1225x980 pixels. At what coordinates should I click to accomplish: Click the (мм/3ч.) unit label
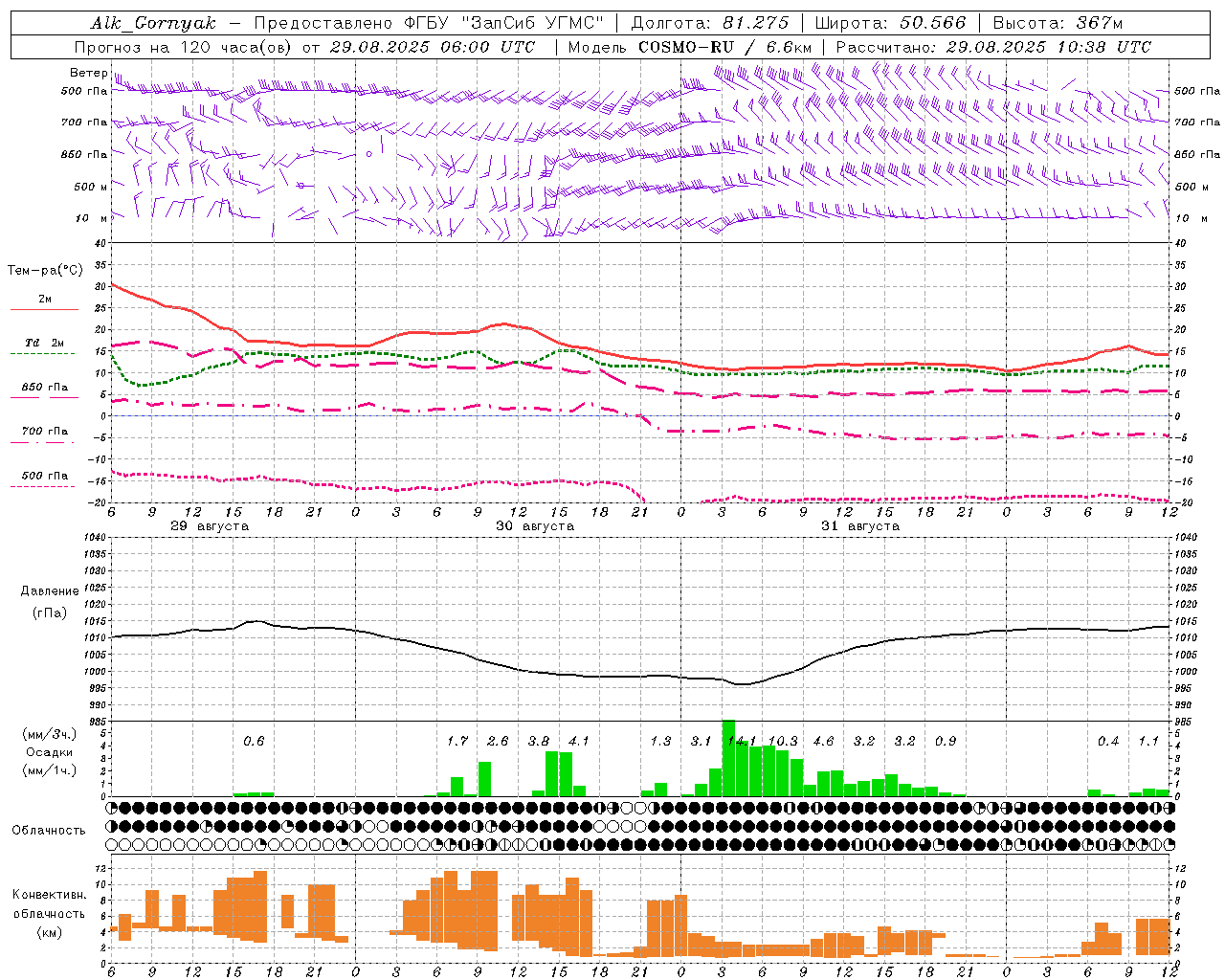click(x=50, y=734)
